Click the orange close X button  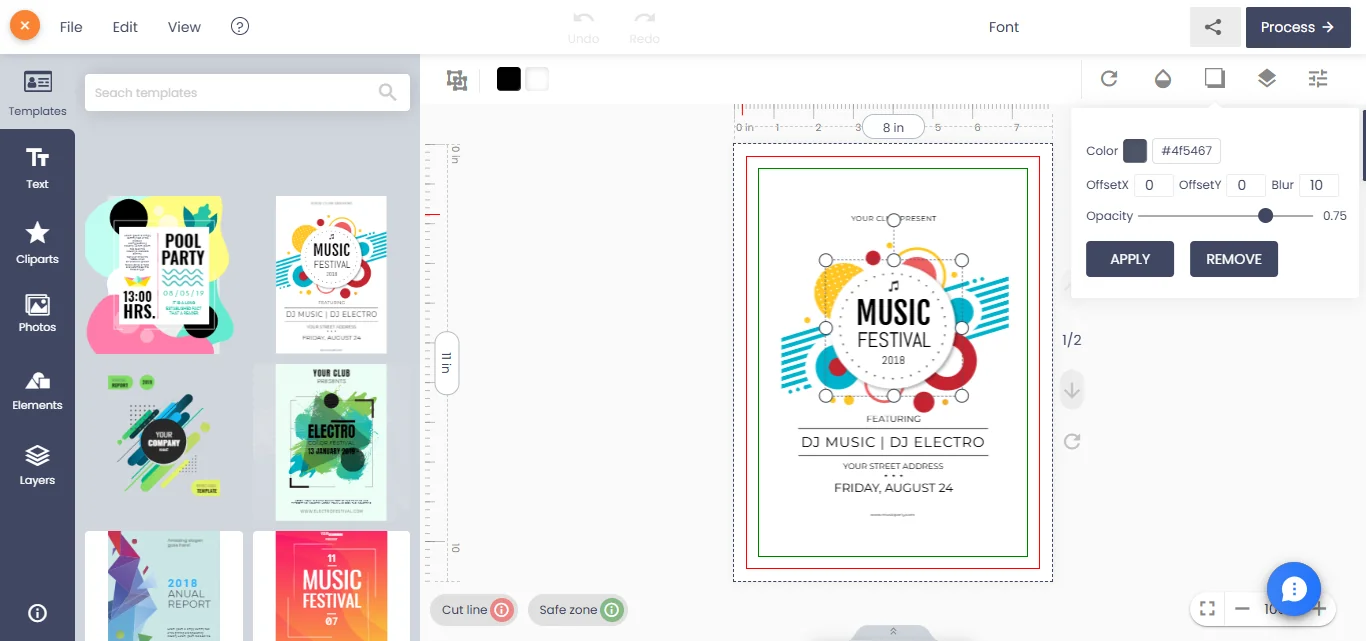click(25, 26)
